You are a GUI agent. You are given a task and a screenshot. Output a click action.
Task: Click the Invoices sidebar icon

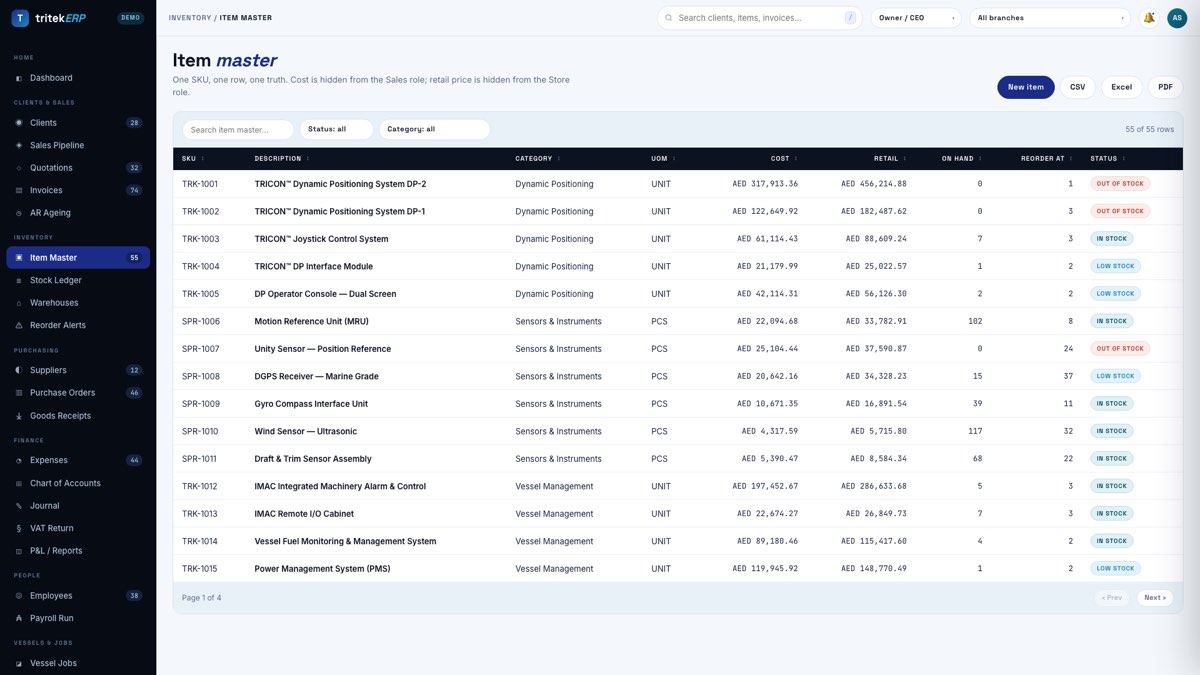[x=19, y=190]
